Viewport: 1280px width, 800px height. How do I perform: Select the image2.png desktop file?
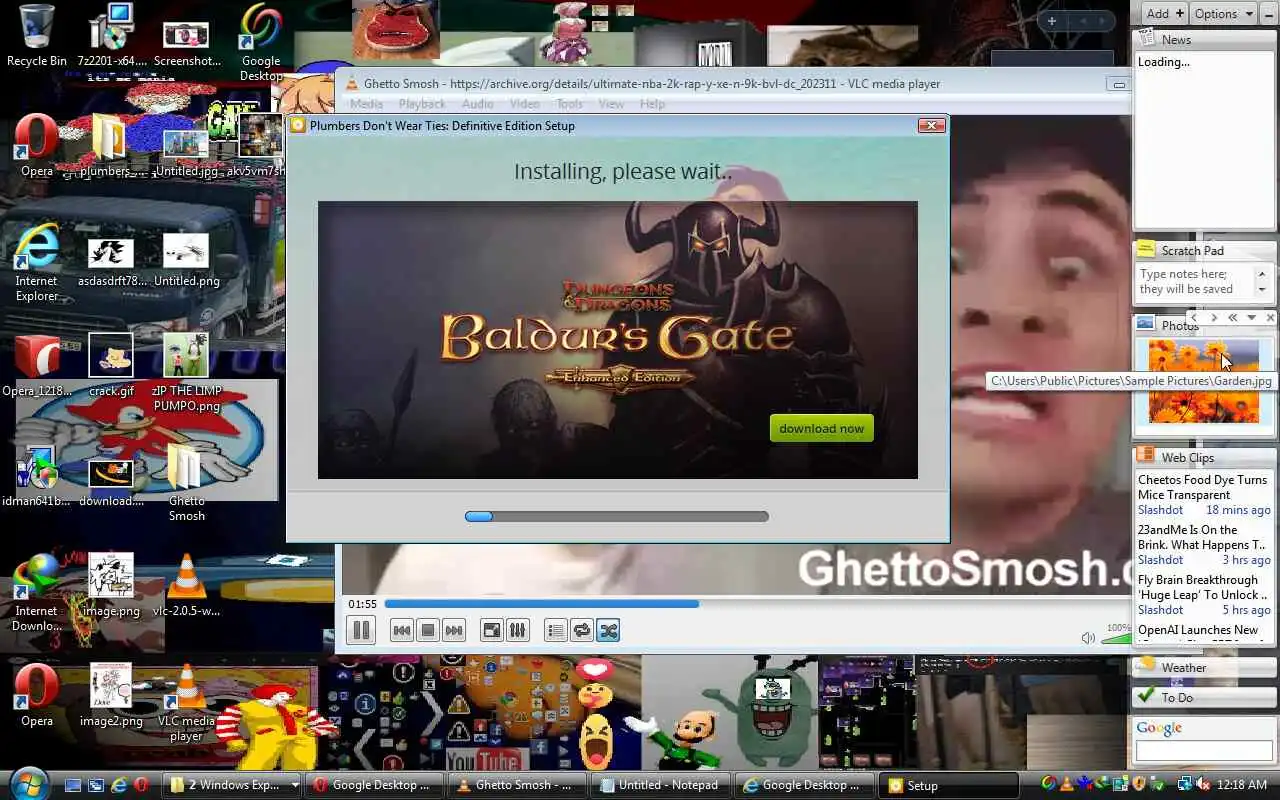[x=111, y=695]
